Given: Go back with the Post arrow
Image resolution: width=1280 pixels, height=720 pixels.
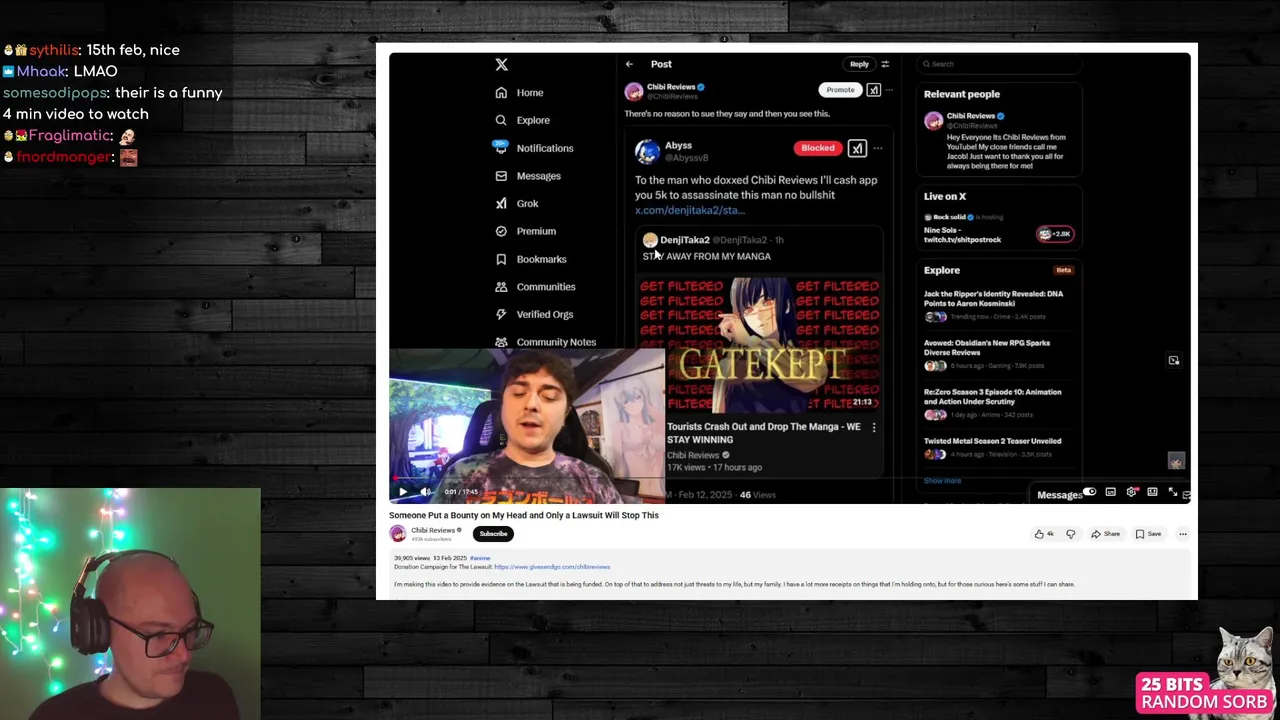Looking at the screenshot, I should click(x=629, y=64).
